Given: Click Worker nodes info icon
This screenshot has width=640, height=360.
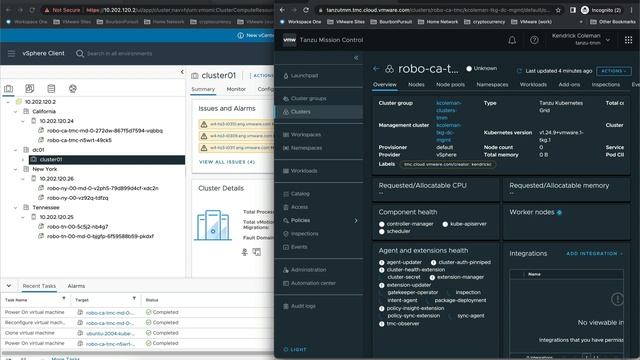Looking at the screenshot, I should tap(559, 212).
